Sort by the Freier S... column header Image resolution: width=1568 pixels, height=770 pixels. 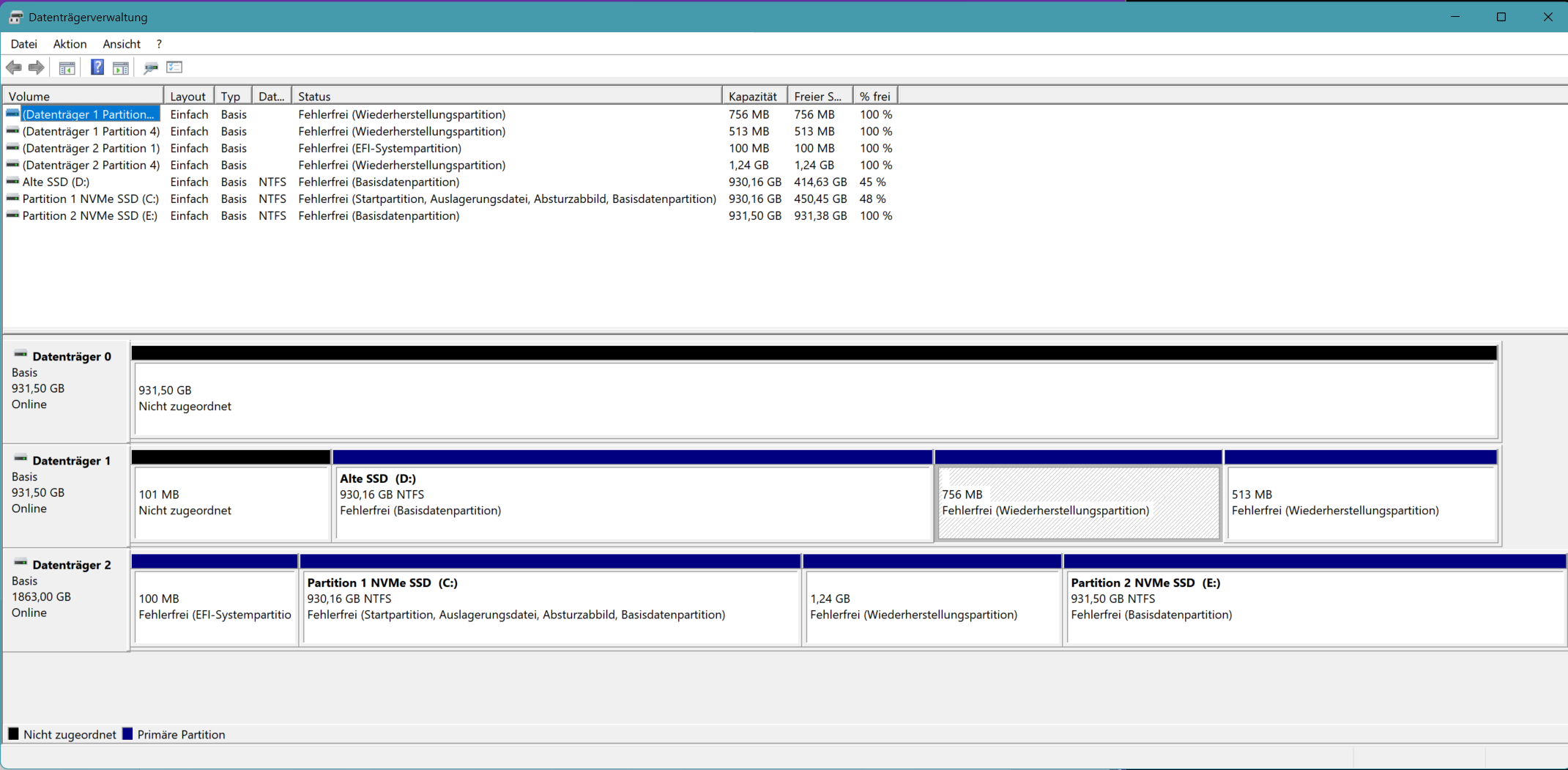[x=820, y=96]
